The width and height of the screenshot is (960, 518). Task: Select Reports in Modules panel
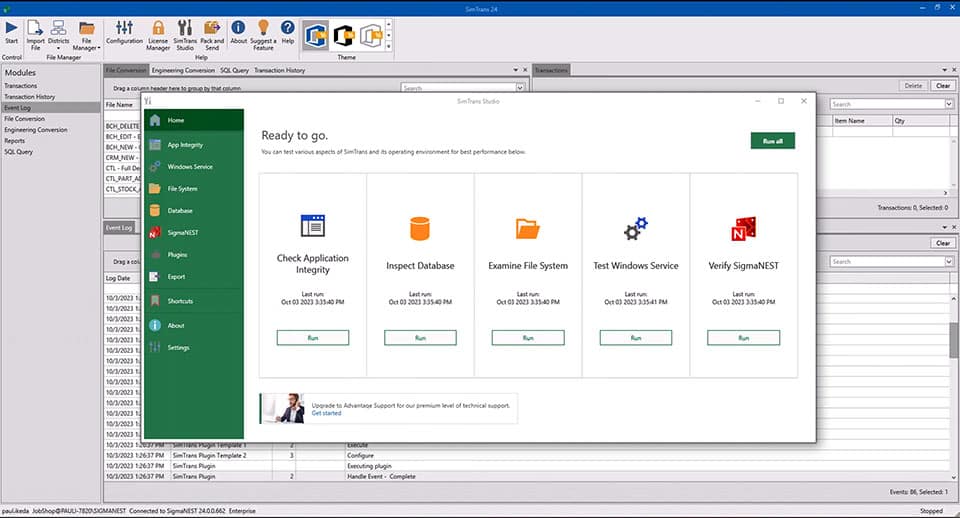coord(15,141)
